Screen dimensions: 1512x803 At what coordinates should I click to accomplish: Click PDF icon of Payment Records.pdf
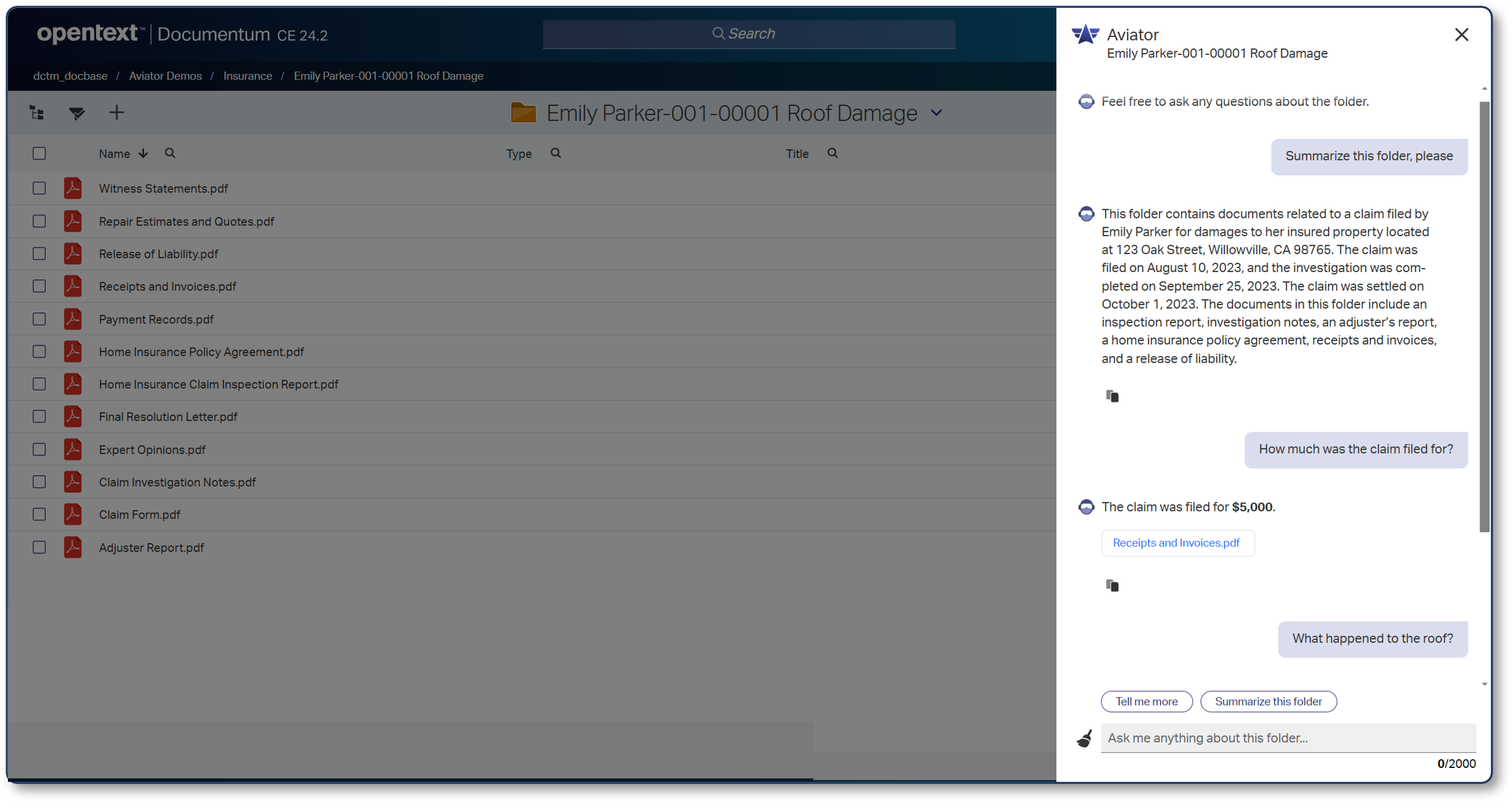73,319
